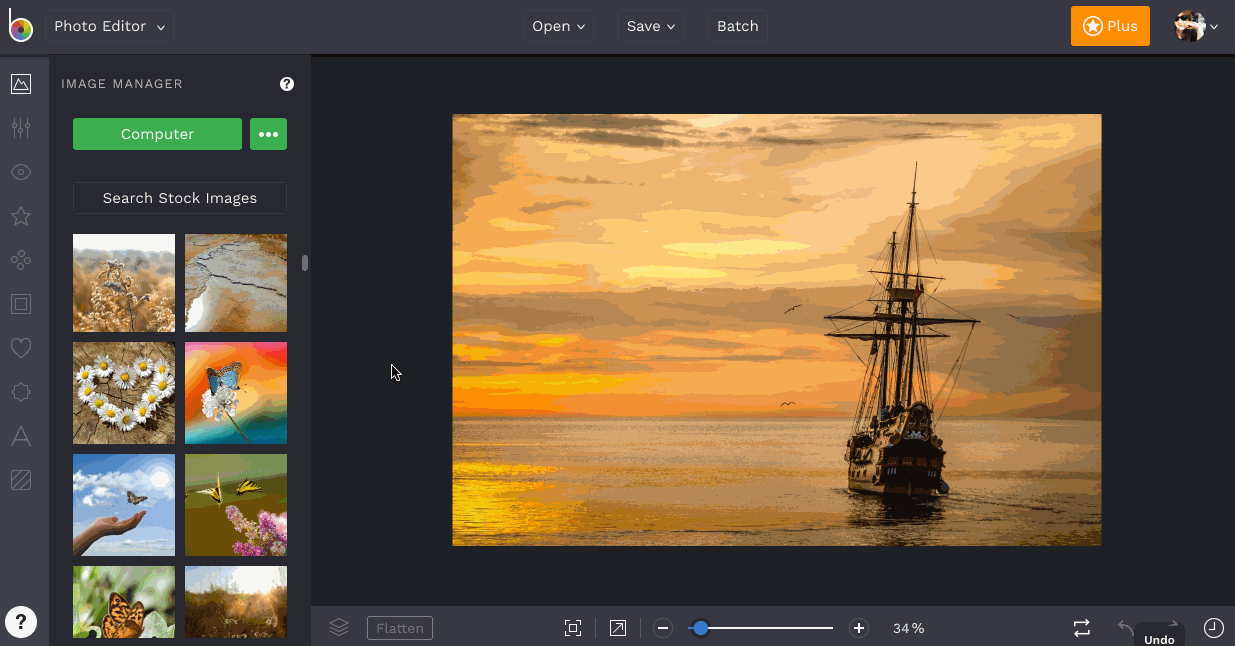Upgrade with the orange Plus button
This screenshot has width=1235, height=646.
coord(1110,26)
